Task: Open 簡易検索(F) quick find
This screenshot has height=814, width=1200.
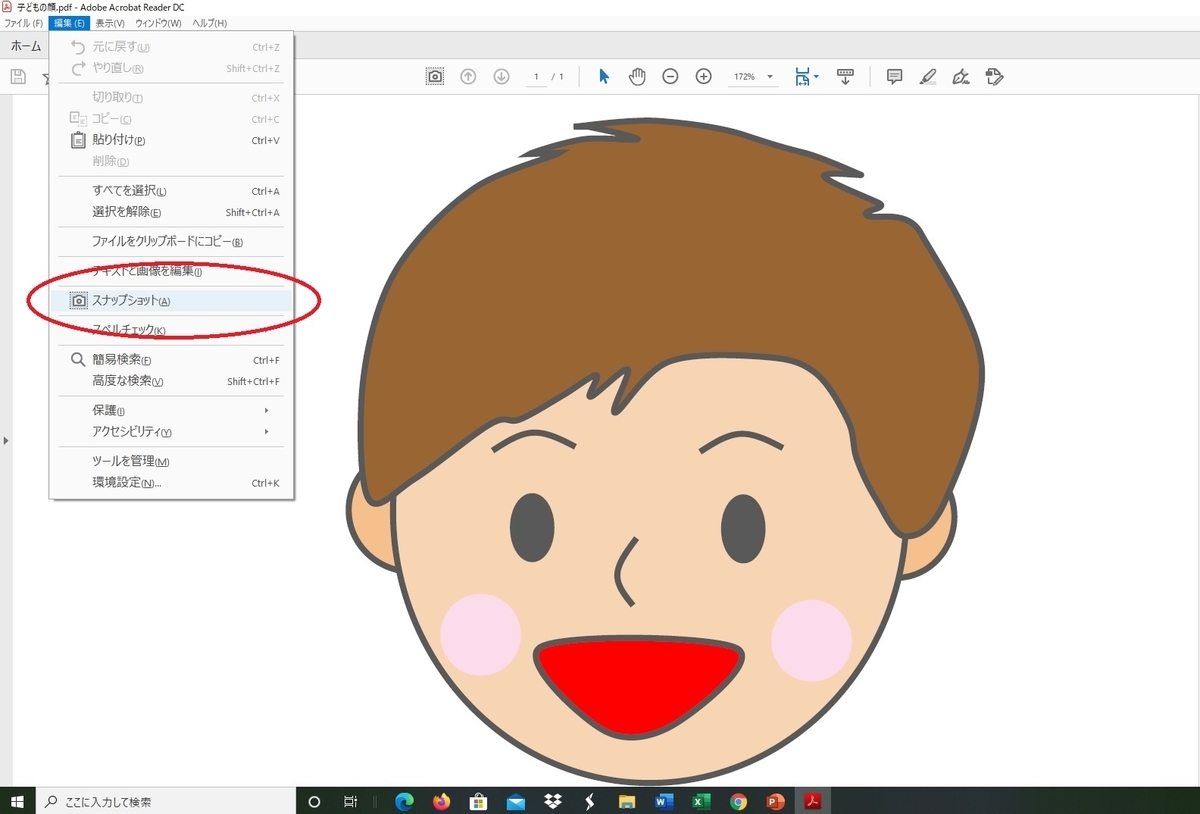Action: pos(172,360)
